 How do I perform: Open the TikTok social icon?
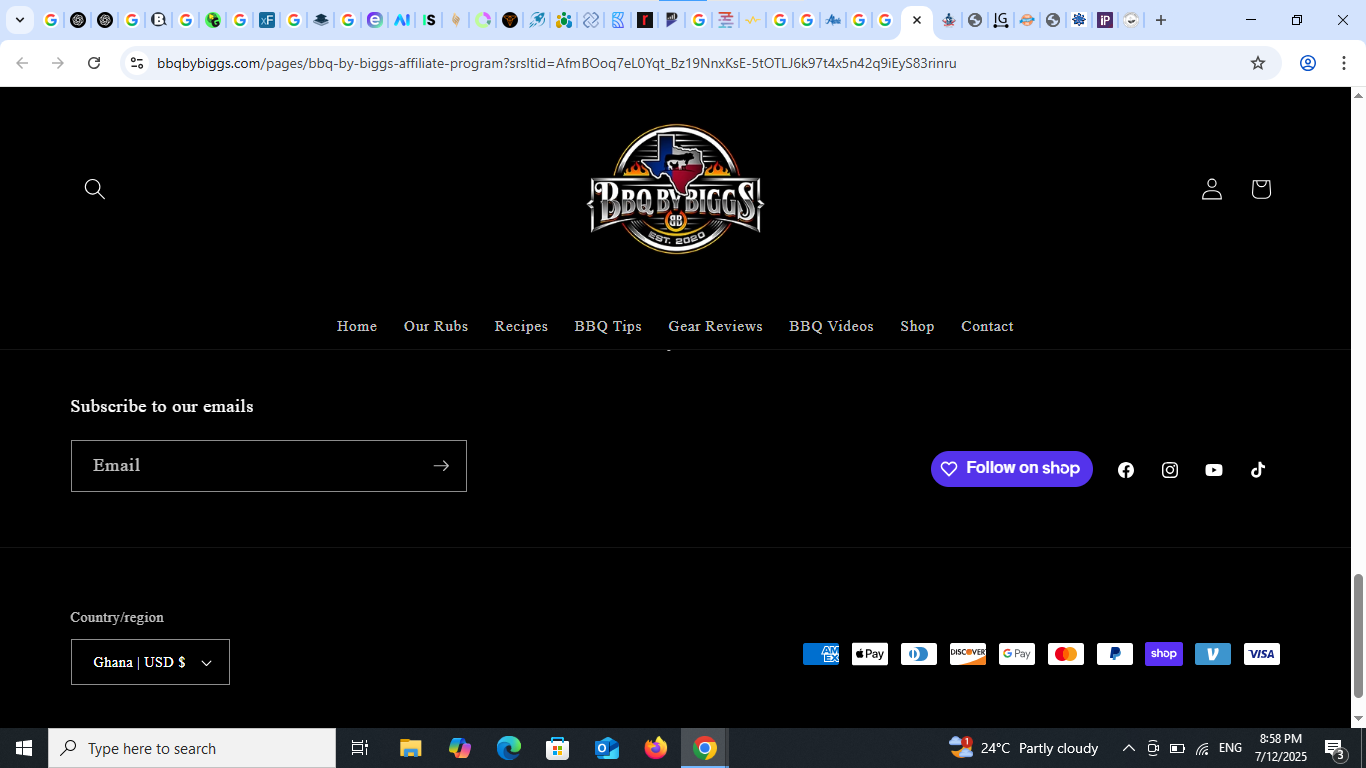(x=1258, y=470)
